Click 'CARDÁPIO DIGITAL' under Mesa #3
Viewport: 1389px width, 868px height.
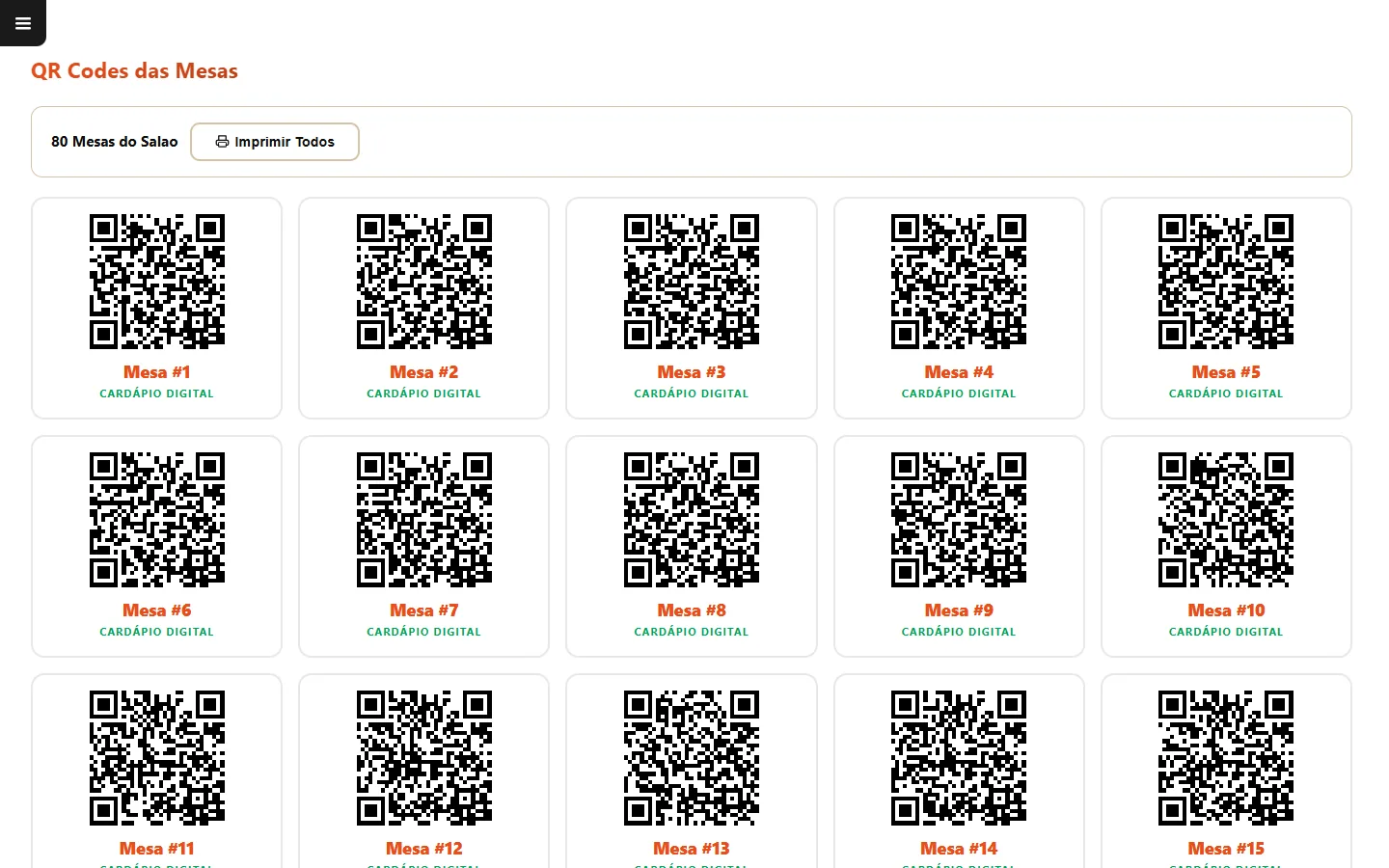[x=692, y=393]
